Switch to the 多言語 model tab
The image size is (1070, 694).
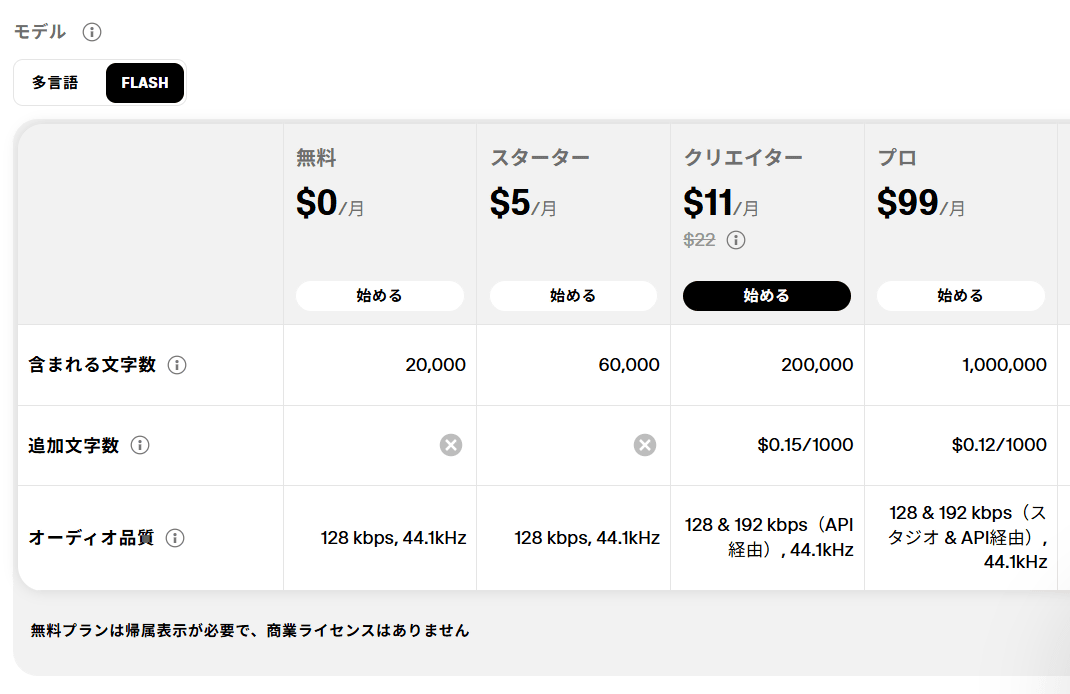point(55,83)
